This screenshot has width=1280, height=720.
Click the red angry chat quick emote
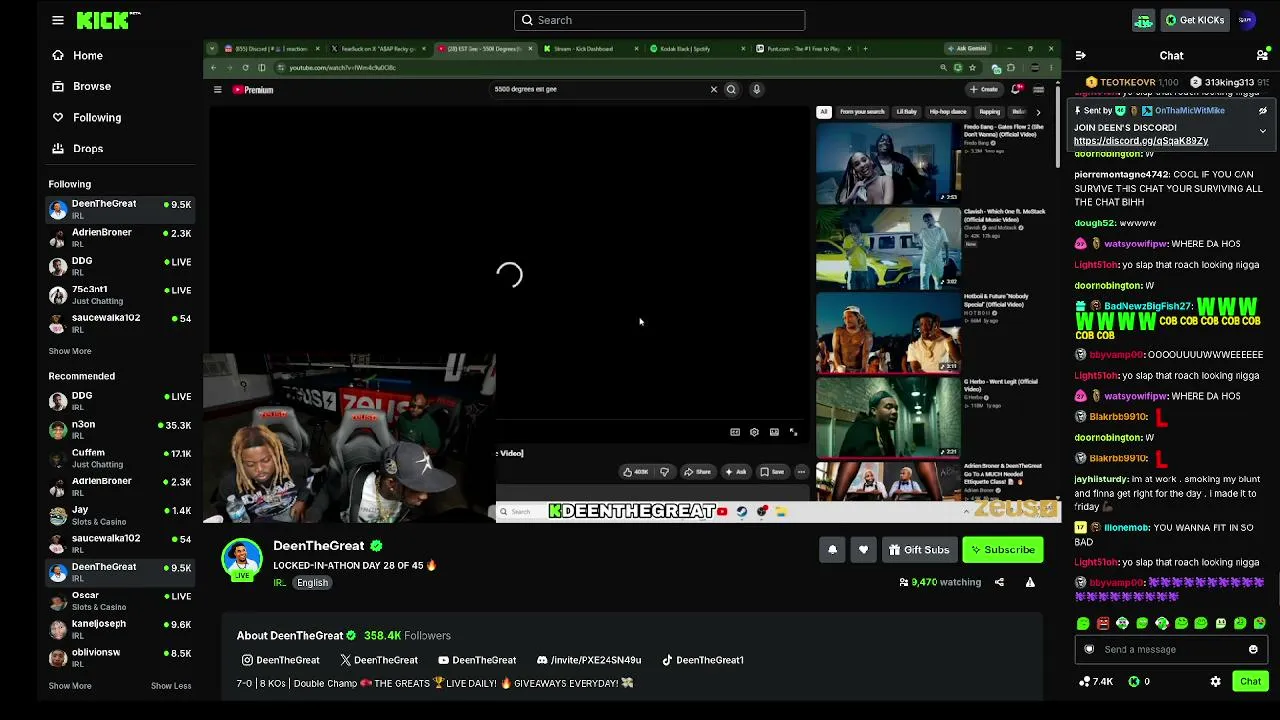click(x=1103, y=624)
